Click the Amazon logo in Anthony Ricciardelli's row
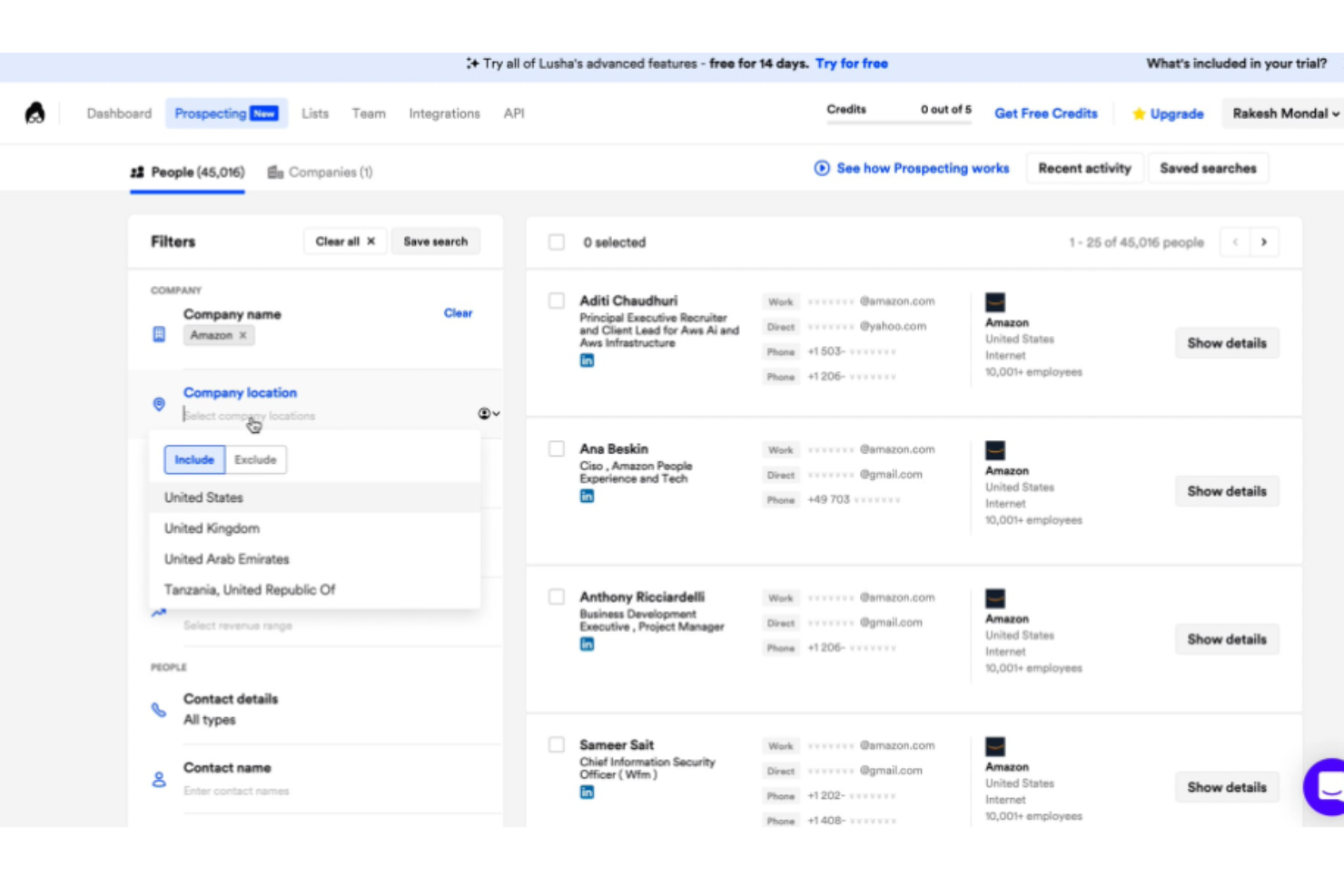This screenshot has height=896, width=1344. [x=995, y=598]
